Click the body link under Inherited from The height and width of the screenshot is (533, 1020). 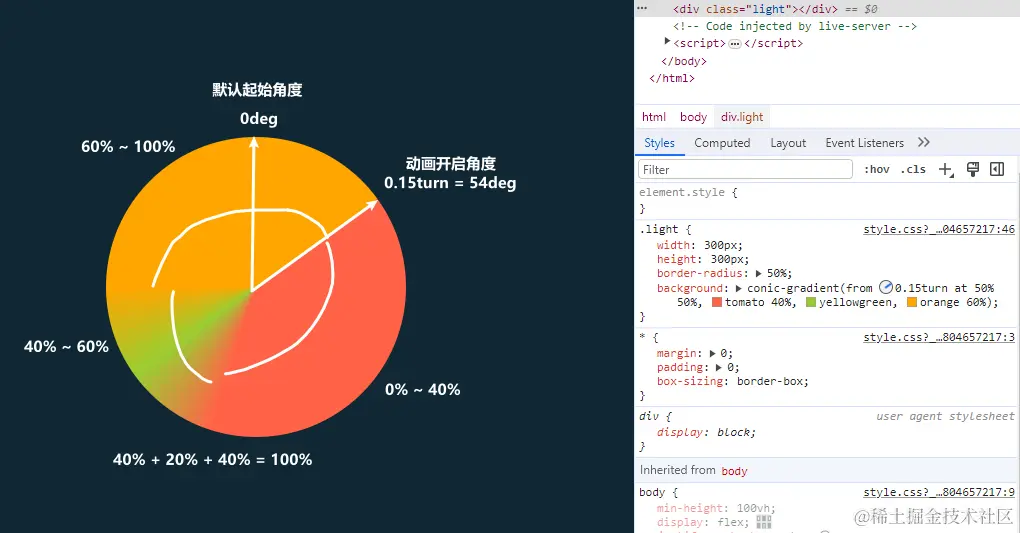pyautogui.click(x=734, y=471)
